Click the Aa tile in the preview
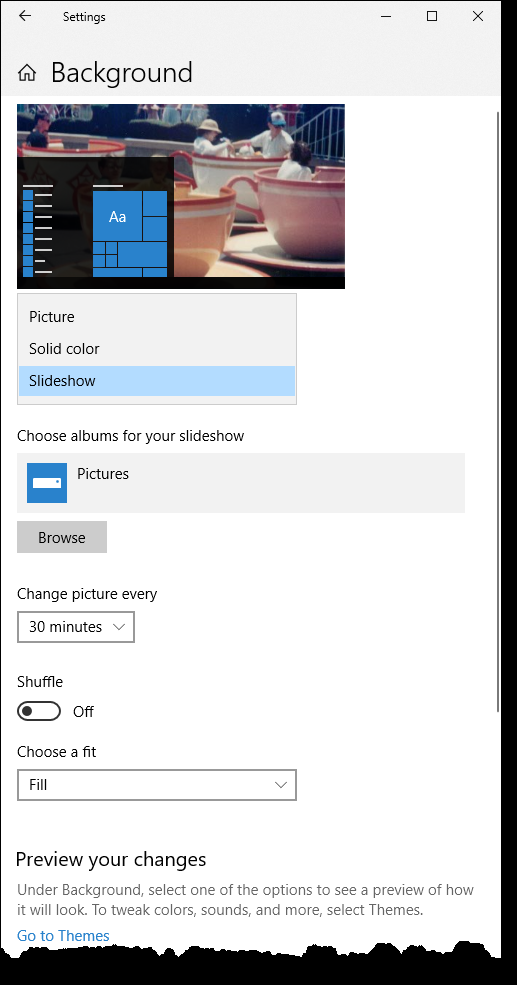The image size is (517, 985). (117, 217)
